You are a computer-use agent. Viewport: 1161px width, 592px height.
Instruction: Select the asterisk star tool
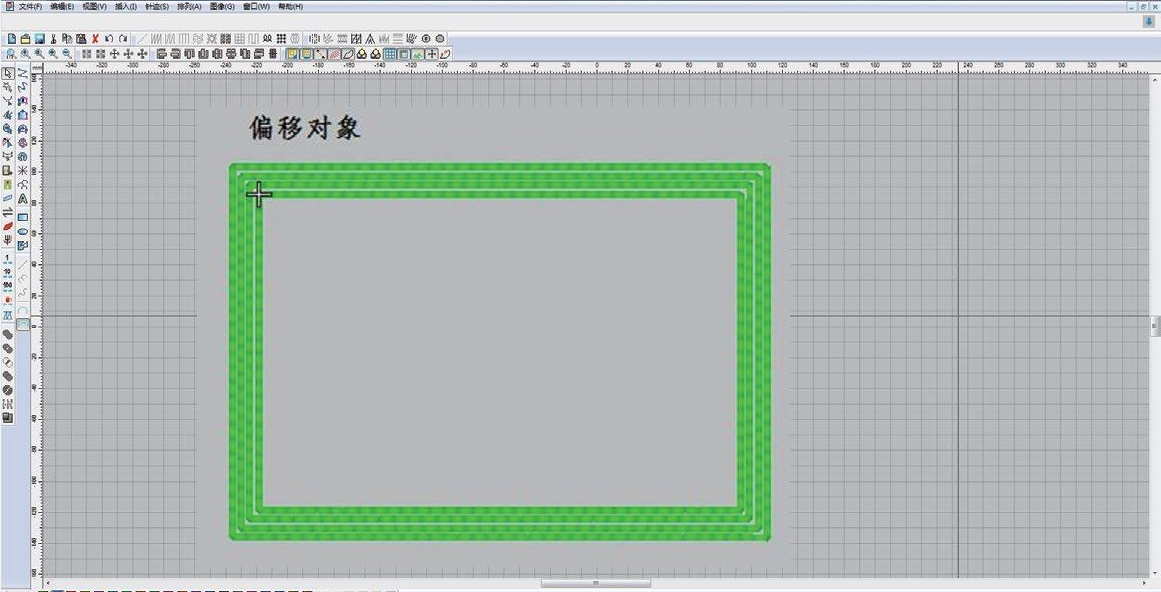[x=22, y=170]
